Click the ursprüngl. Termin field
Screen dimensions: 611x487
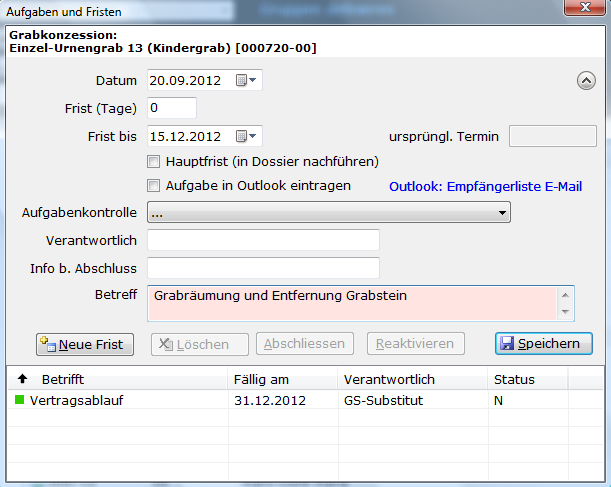pyautogui.click(x=553, y=136)
